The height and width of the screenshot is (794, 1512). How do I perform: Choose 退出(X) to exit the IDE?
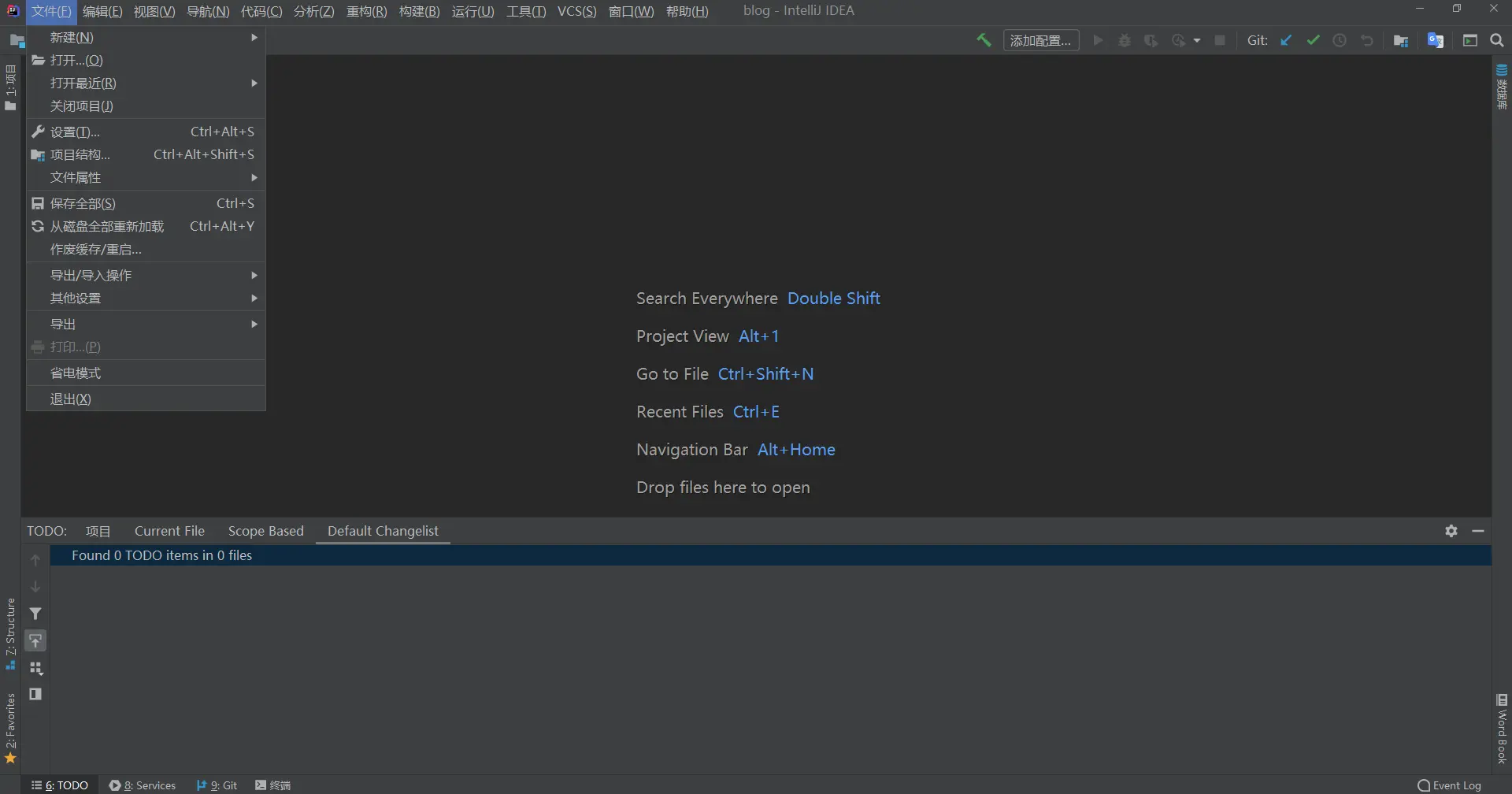point(146,399)
